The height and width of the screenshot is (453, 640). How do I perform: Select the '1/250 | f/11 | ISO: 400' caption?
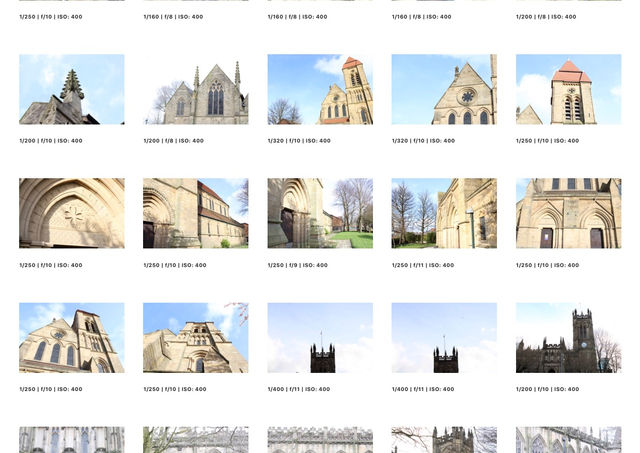tap(423, 265)
